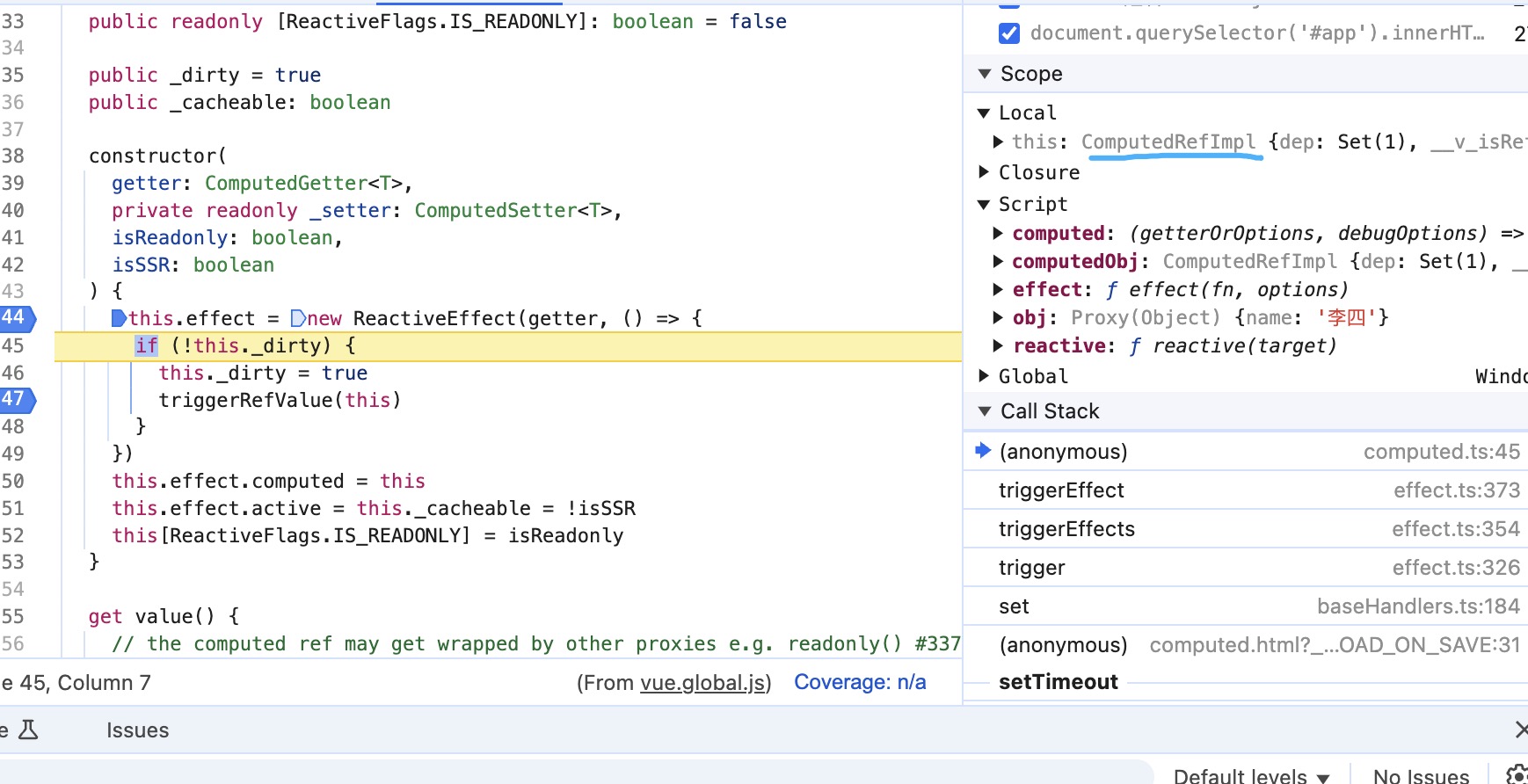Expand the Closure scope group
This screenshot has width=1528, height=784.
pos(984,172)
